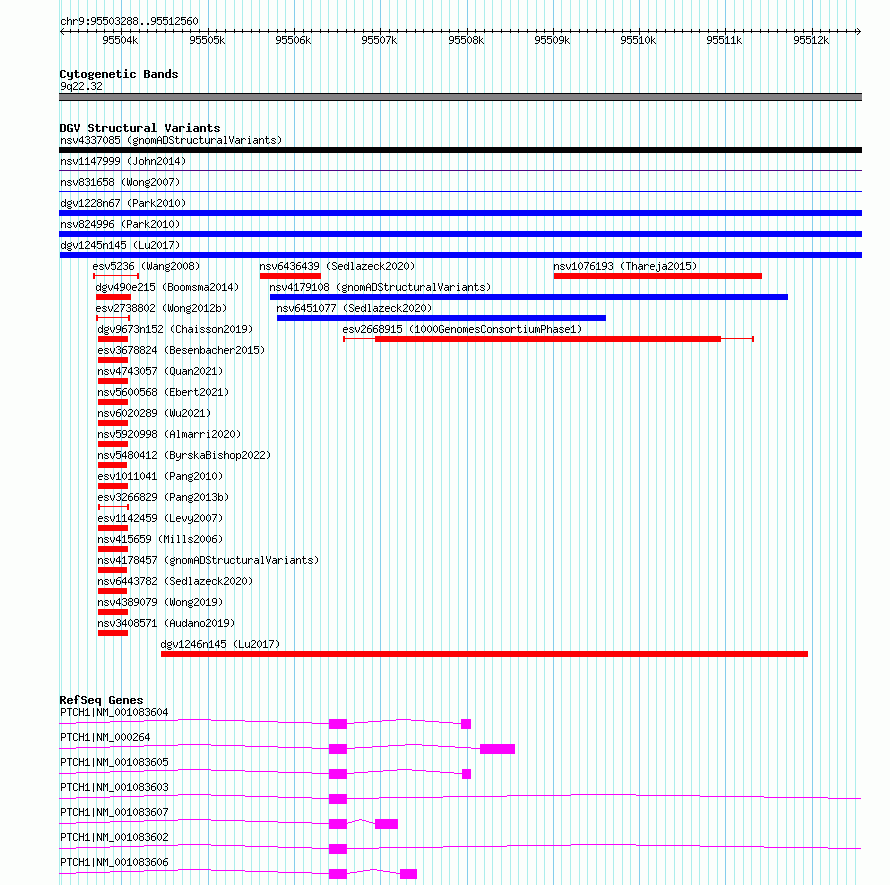This screenshot has height=885, width=890.
Task: Click the dgv1228n67 (Park2010) label
Action: point(123,203)
